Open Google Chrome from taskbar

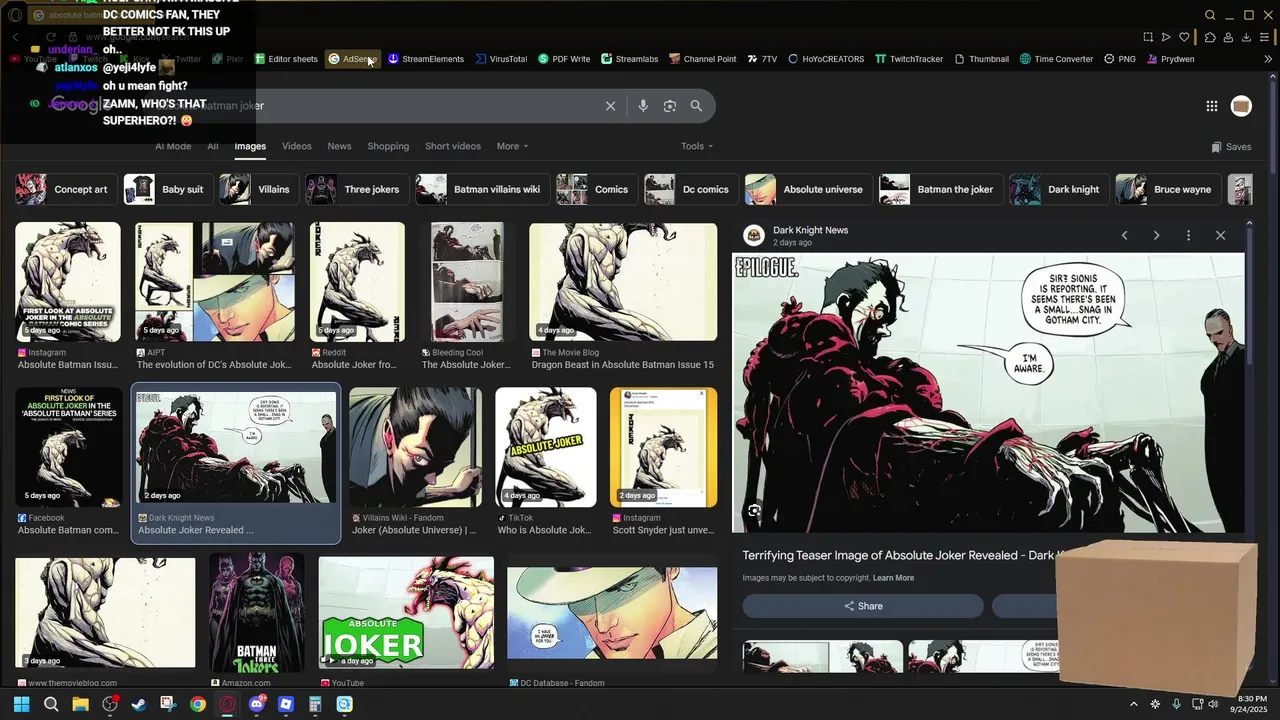click(x=198, y=704)
